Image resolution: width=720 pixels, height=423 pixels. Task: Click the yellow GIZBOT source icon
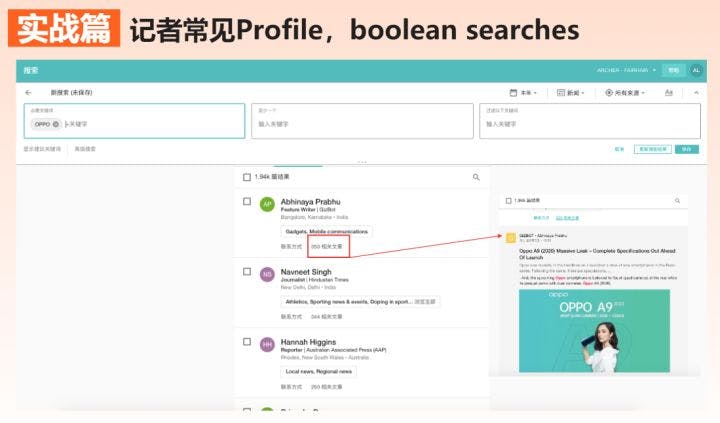[x=511, y=237]
